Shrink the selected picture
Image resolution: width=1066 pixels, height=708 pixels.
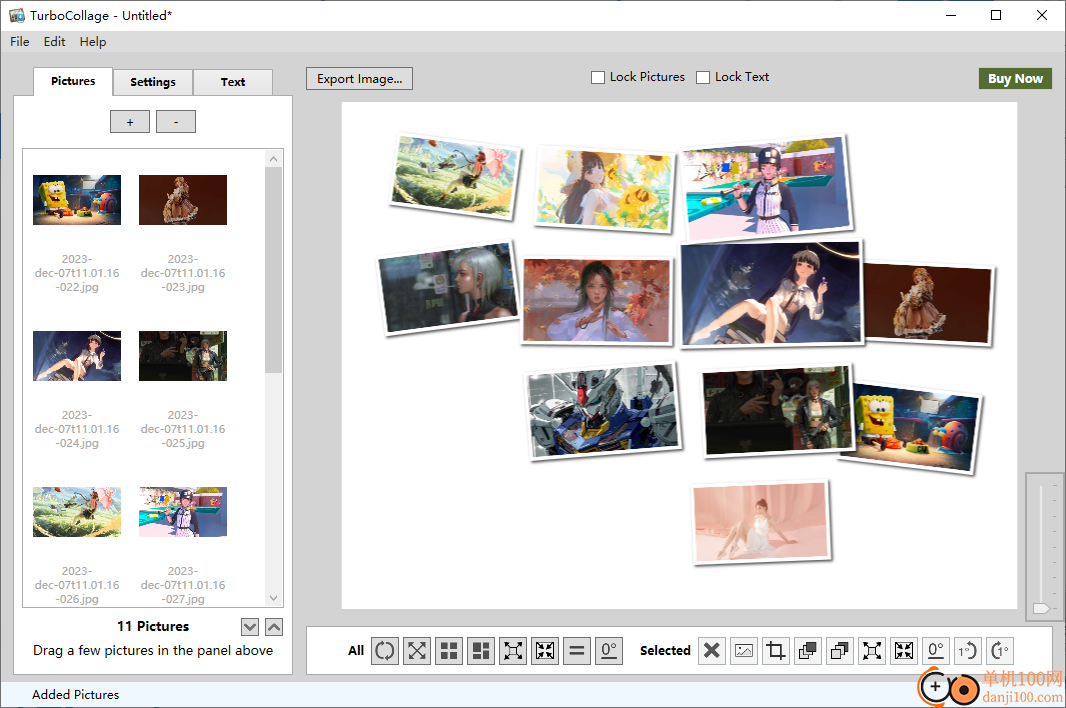pyautogui.click(x=904, y=651)
